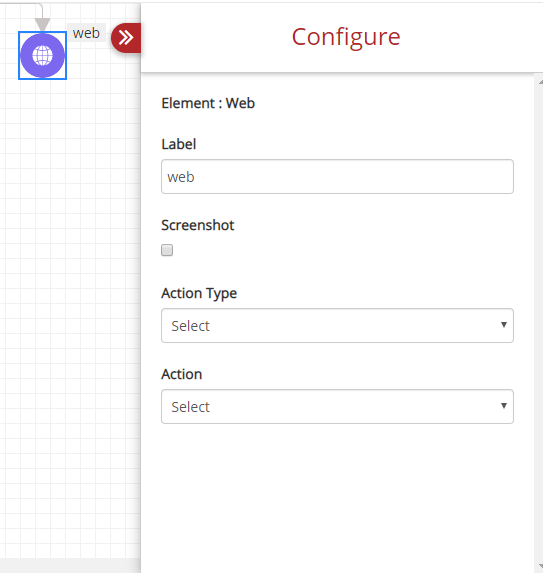Image resolution: width=543 pixels, height=573 pixels.
Task: Click the panel scrollbar up arrow
Action: click(540, 83)
